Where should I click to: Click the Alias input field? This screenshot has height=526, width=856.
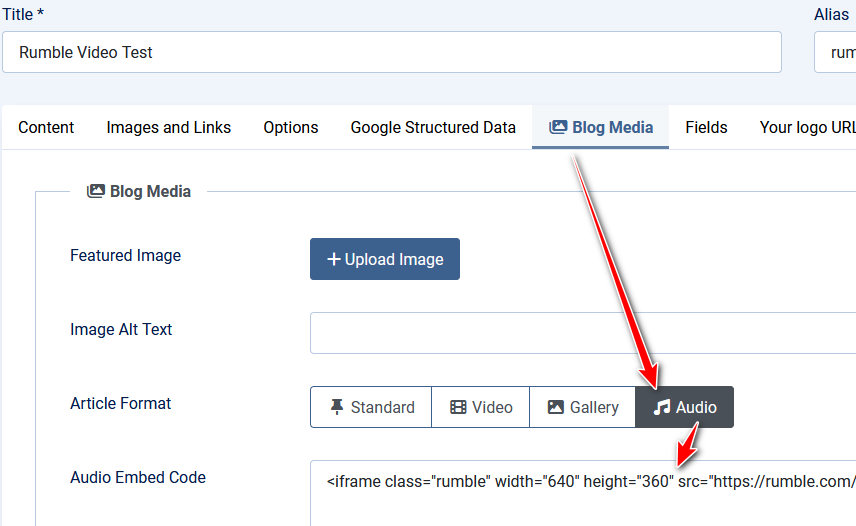tap(835, 52)
